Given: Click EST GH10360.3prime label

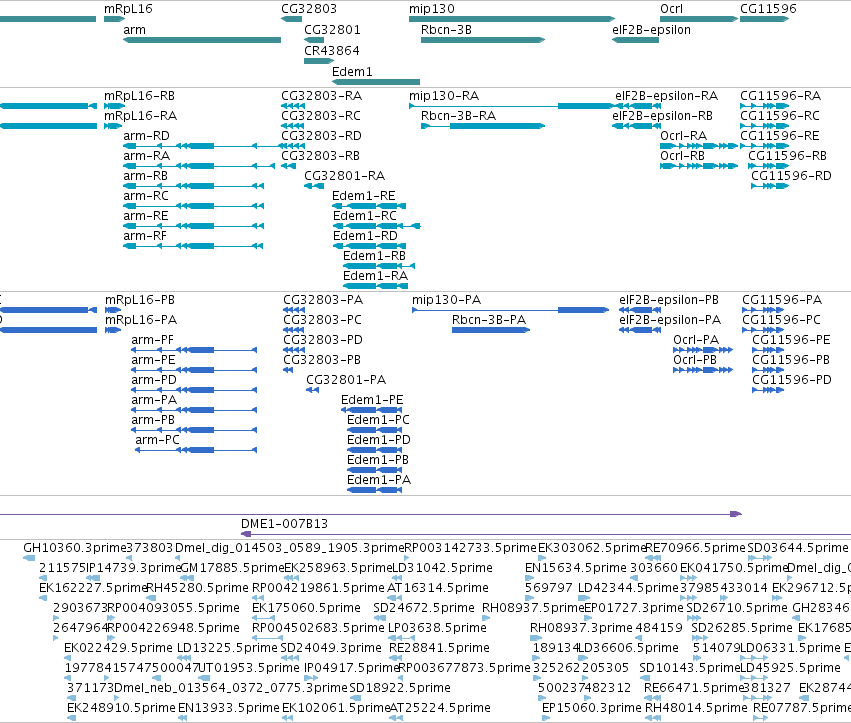Looking at the screenshot, I should tap(74, 548).
